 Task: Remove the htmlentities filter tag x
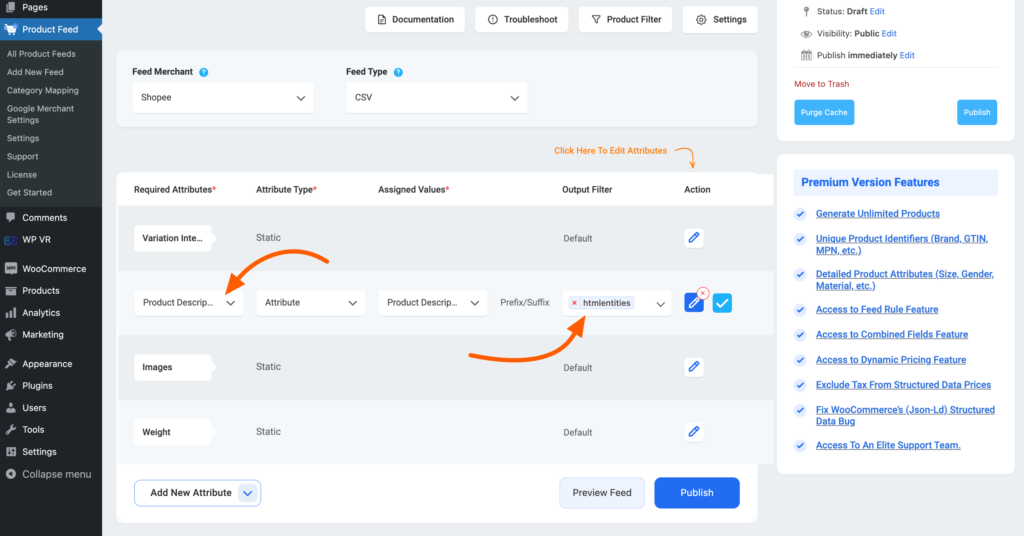coord(574,303)
